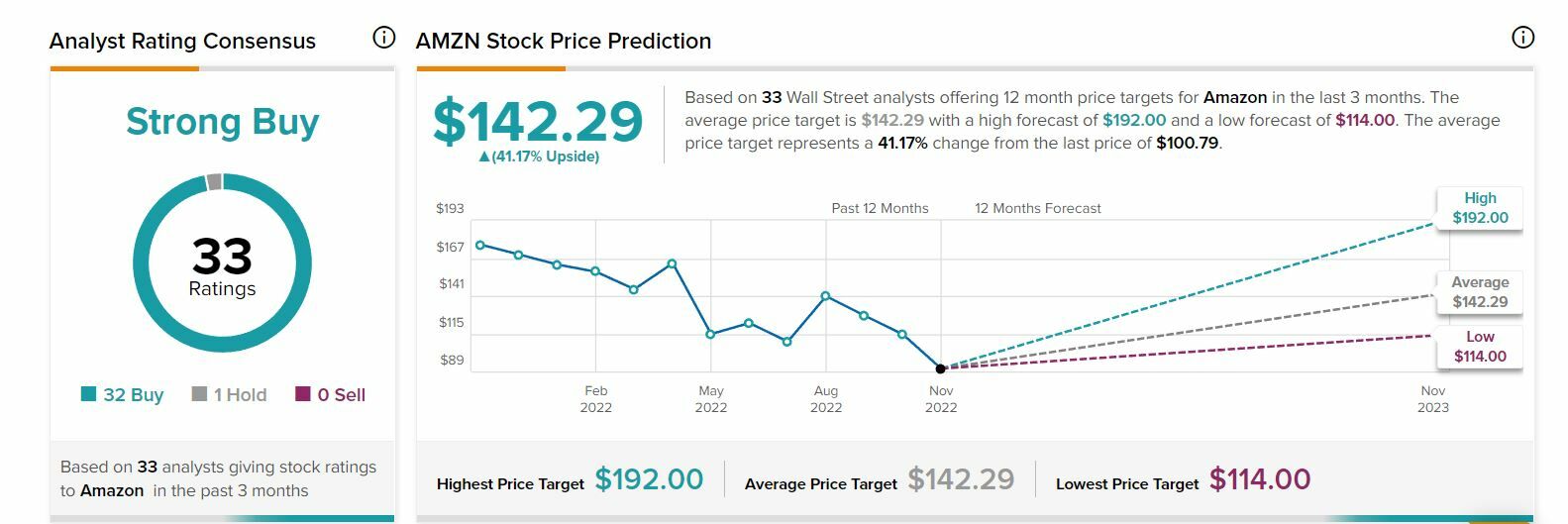Click the black Nov 2022 chart data point
Screen dimensions: 1568x524
coord(940,368)
